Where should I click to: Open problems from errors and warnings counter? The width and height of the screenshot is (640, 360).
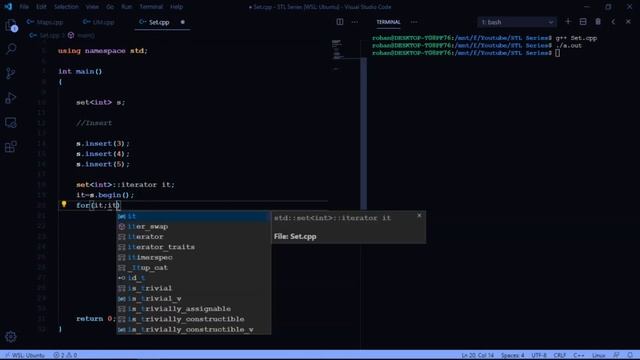click(65, 355)
